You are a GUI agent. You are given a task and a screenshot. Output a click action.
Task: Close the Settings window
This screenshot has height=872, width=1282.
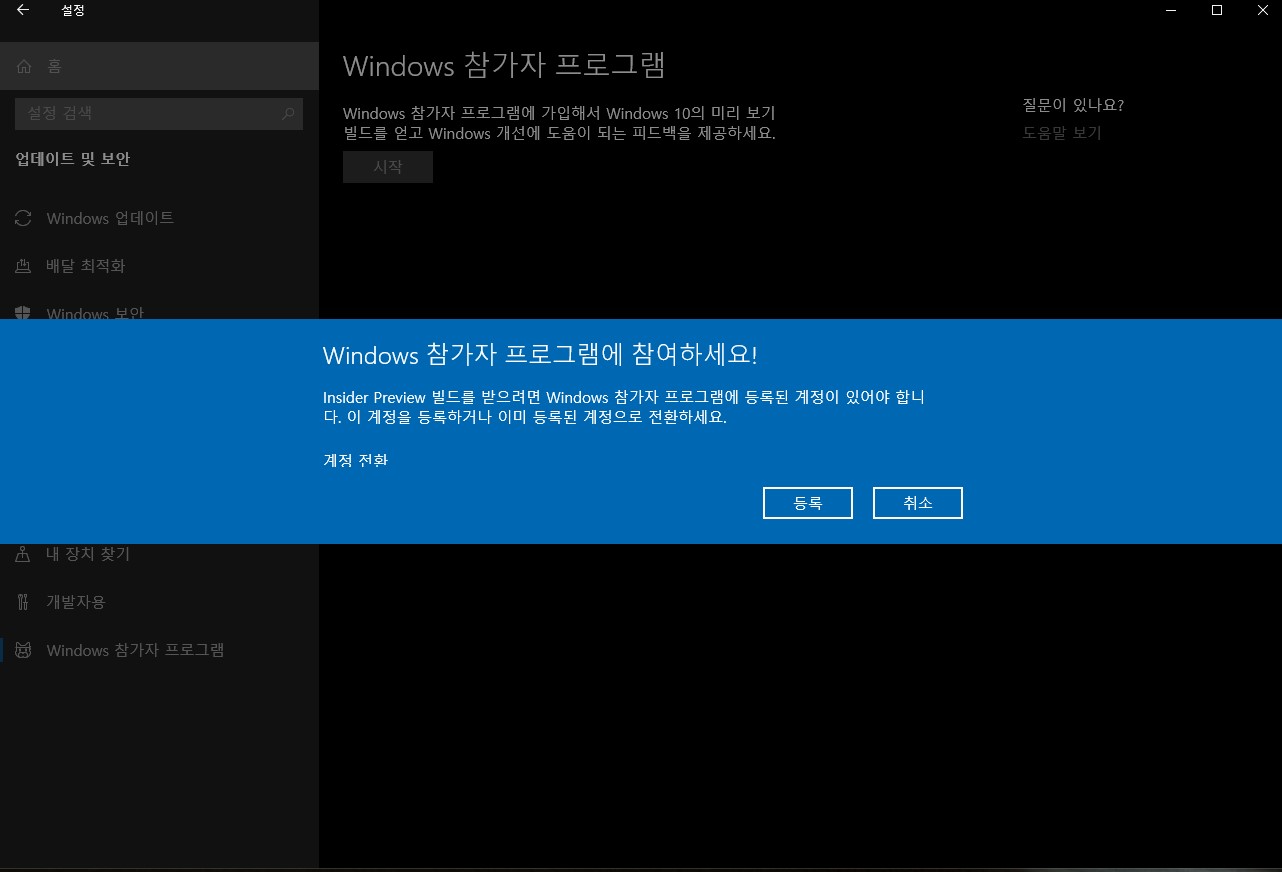[1261, 10]
